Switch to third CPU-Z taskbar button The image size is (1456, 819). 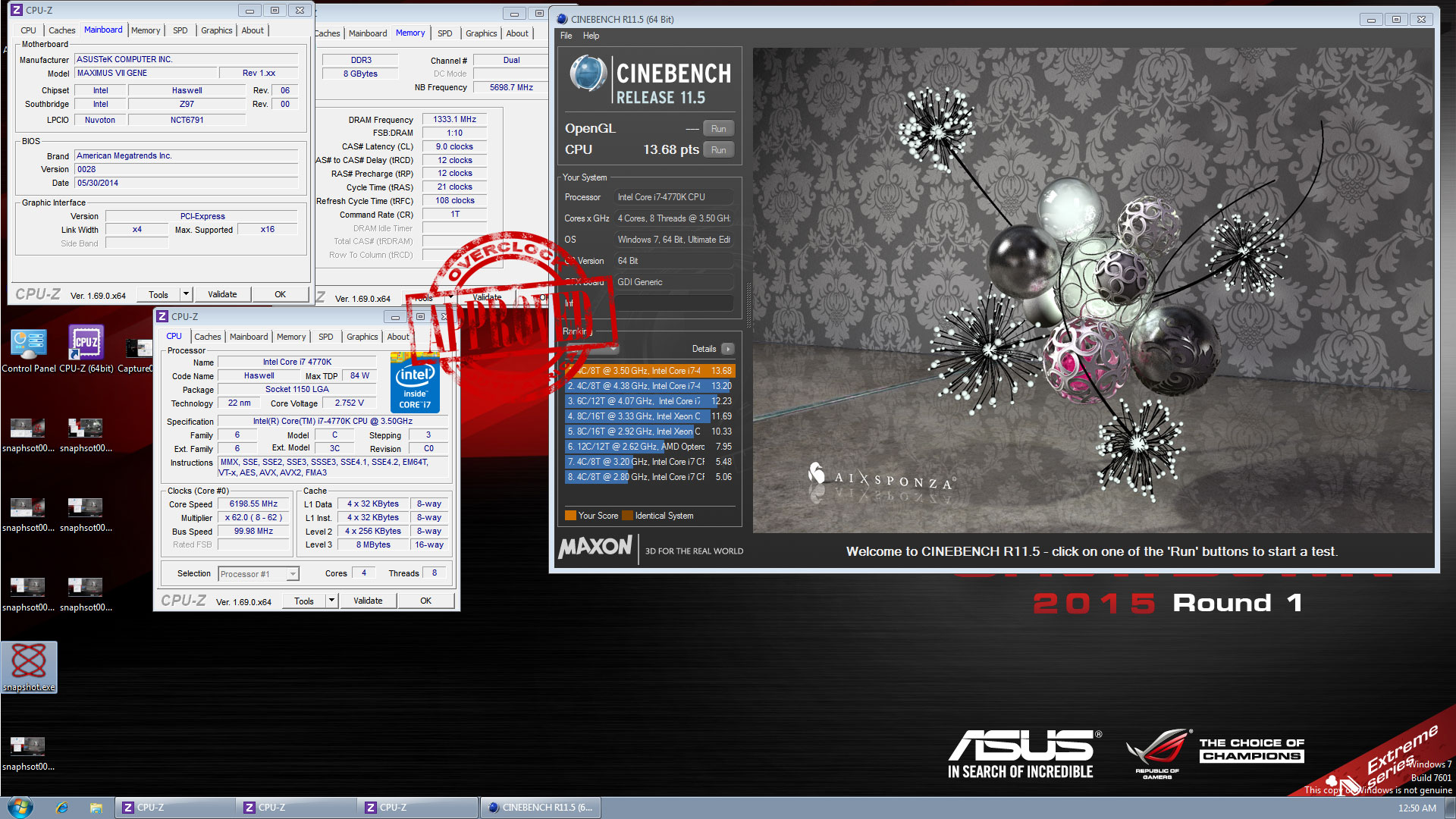coord(418,808)
